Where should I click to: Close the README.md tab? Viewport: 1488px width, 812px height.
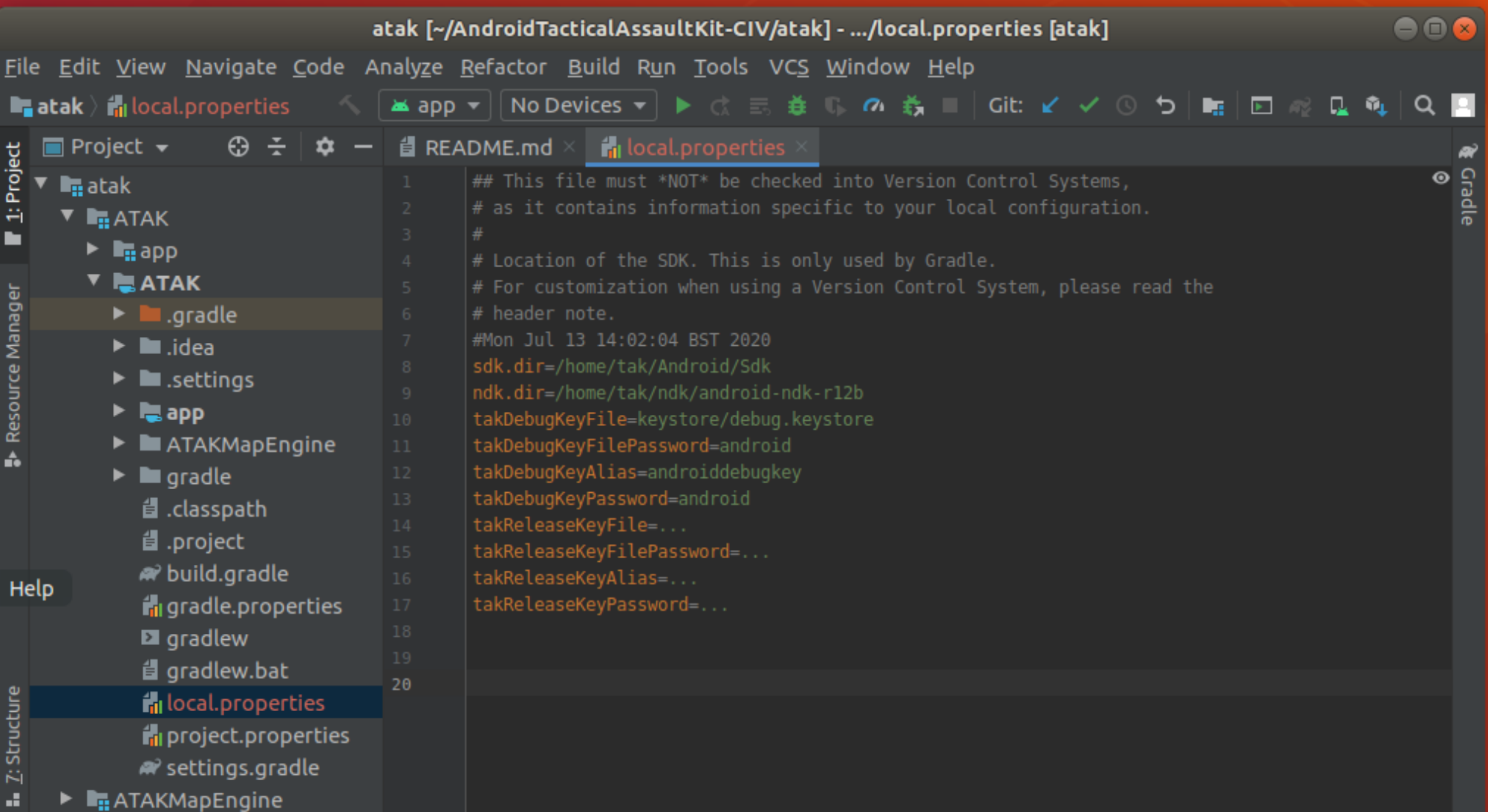pyautogui.click(x=570, y=146)
